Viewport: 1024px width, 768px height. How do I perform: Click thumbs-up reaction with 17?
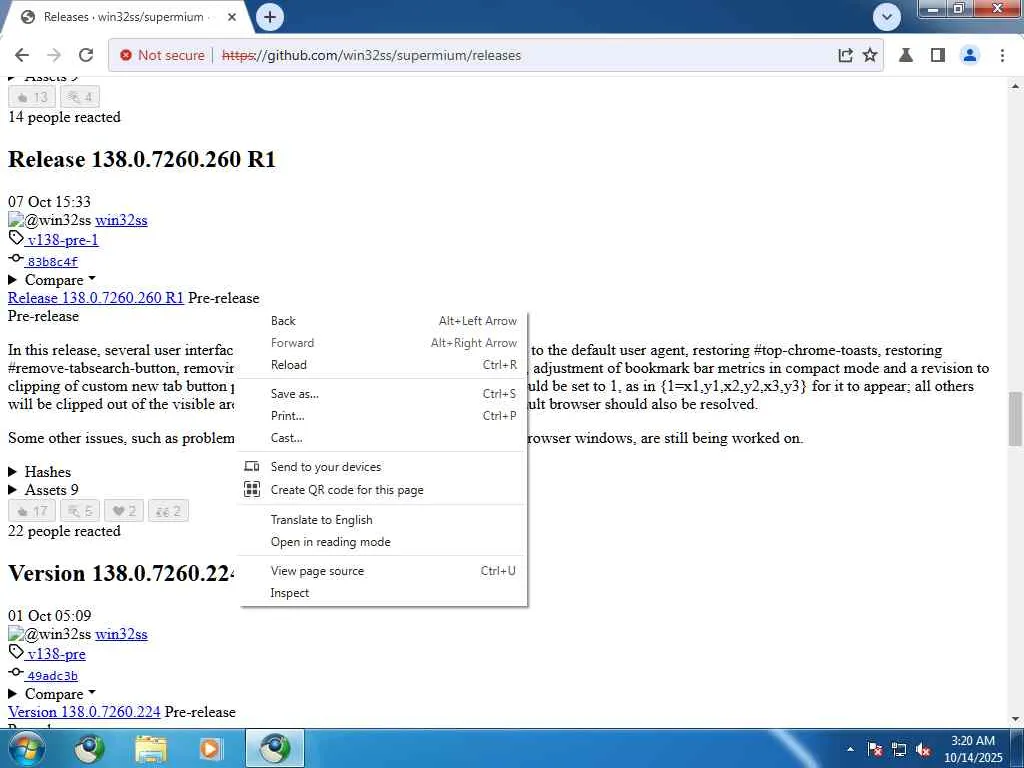pyautogui.click(x=32, y=511)
